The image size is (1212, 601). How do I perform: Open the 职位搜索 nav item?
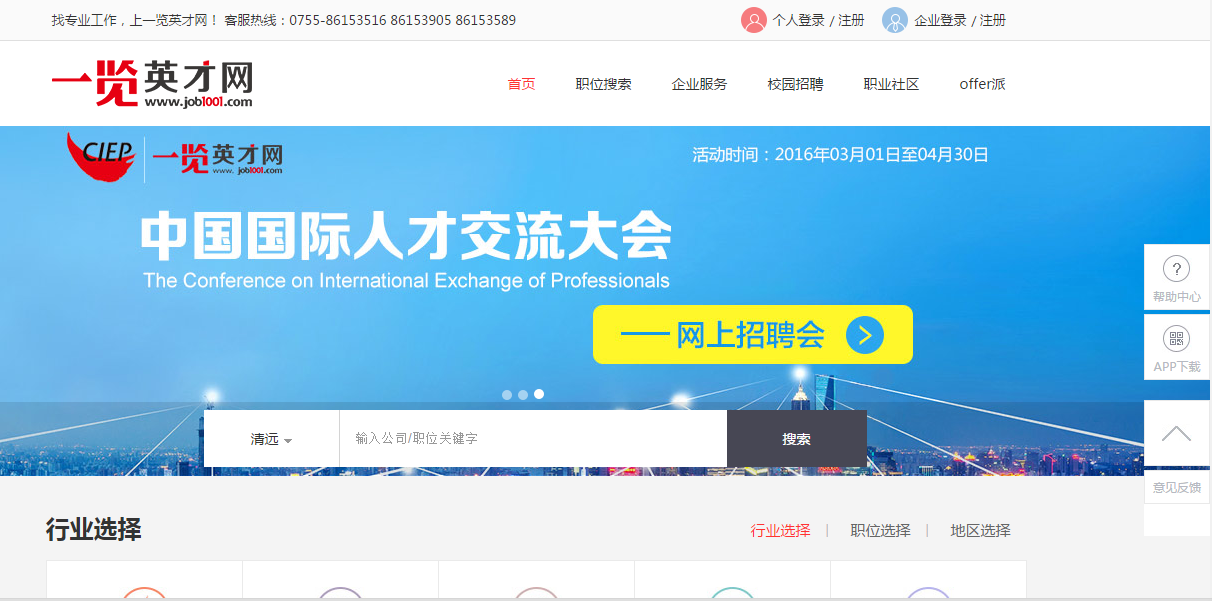(x=603, y=84)
